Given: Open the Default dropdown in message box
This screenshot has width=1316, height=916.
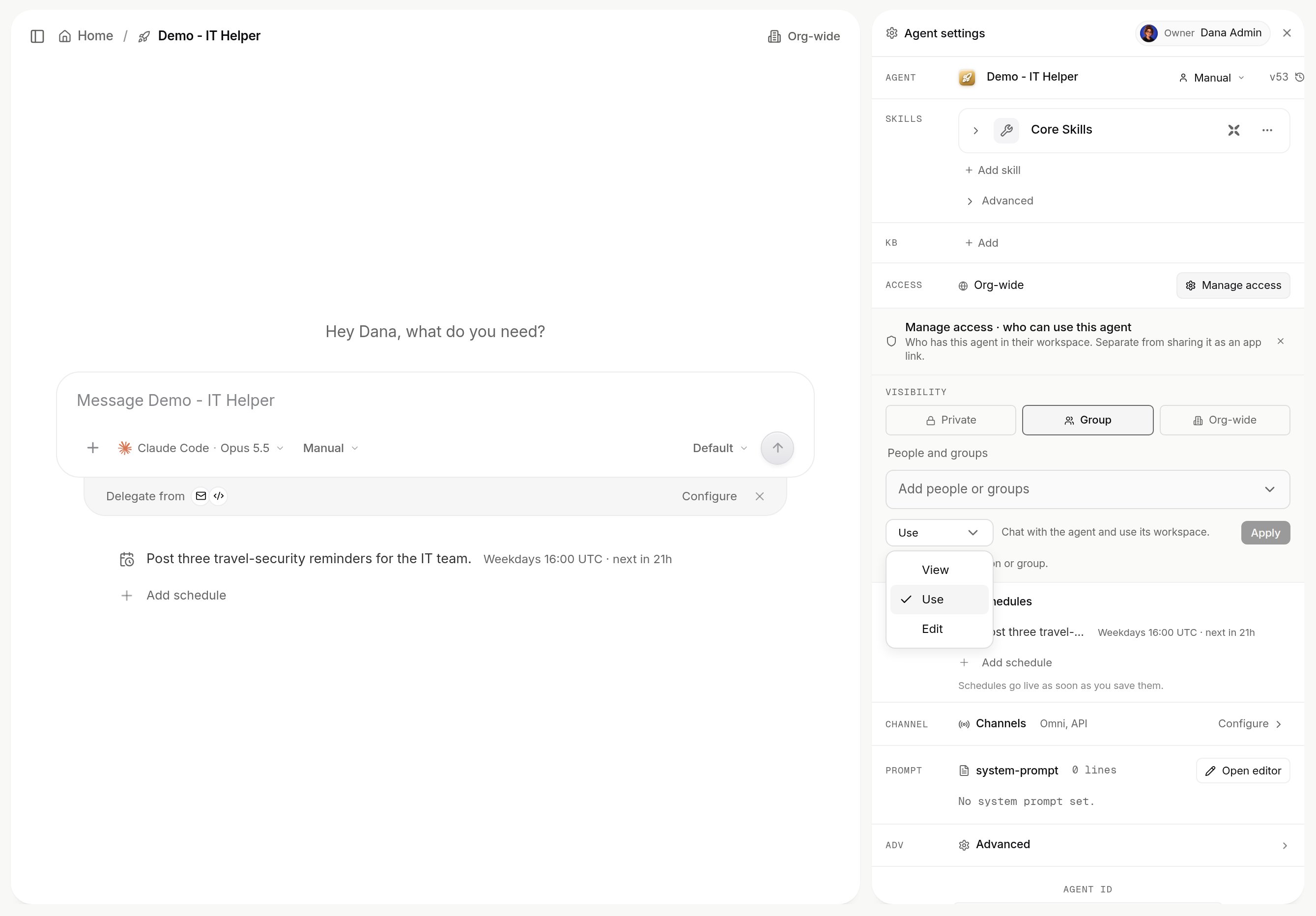Looking at the screenshot, I should point(720,448).
